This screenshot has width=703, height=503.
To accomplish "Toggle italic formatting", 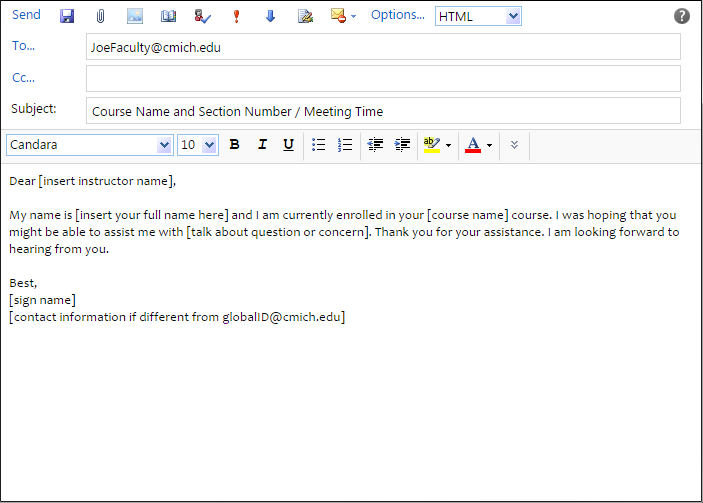I will coord(262,144).
